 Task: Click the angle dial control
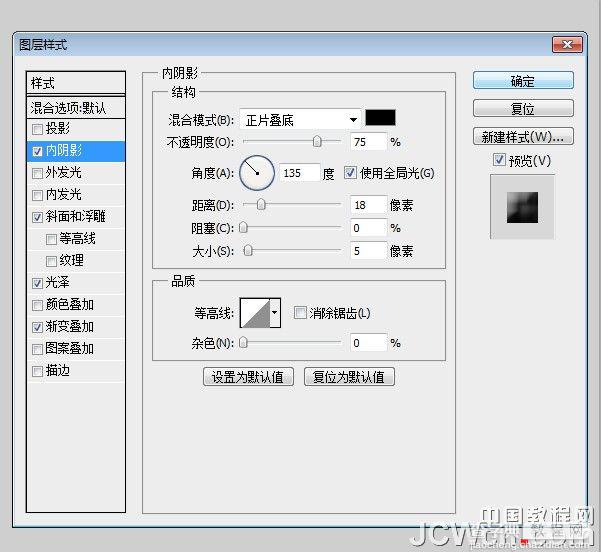click(x=257, y=173)
